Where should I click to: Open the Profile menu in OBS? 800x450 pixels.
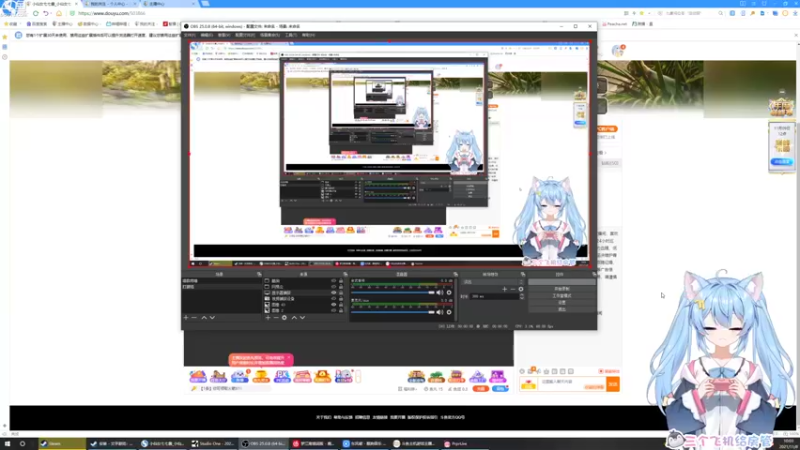(245, 35)
